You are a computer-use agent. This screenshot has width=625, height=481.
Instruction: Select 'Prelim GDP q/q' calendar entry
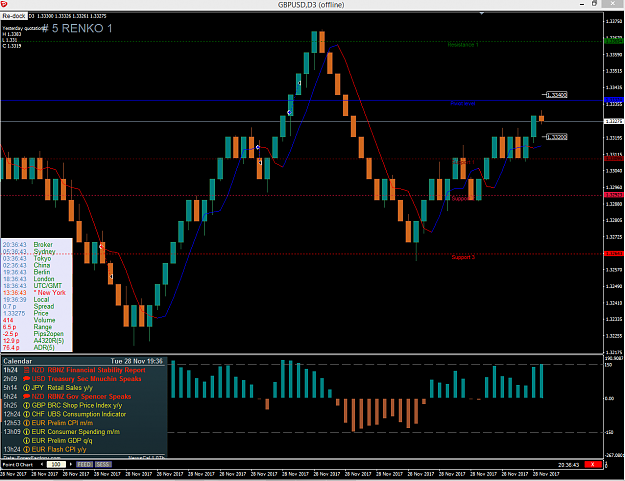[x=69, y=440]
